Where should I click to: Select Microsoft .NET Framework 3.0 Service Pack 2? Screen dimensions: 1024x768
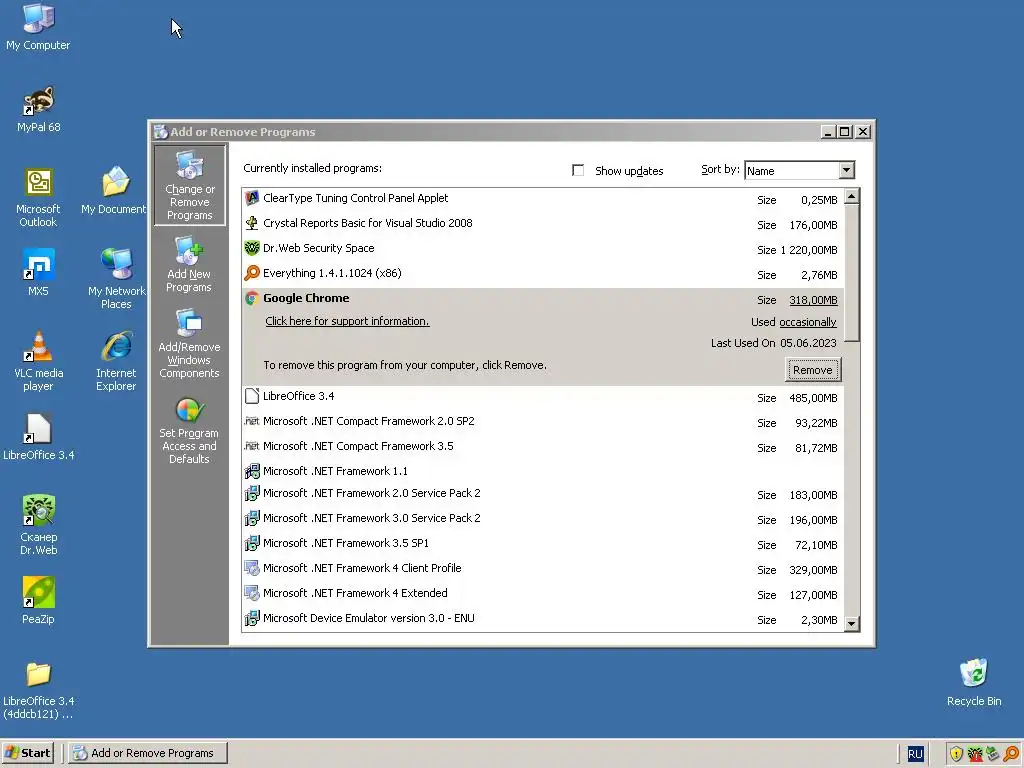pyautogui.click(x=543, y=519)
